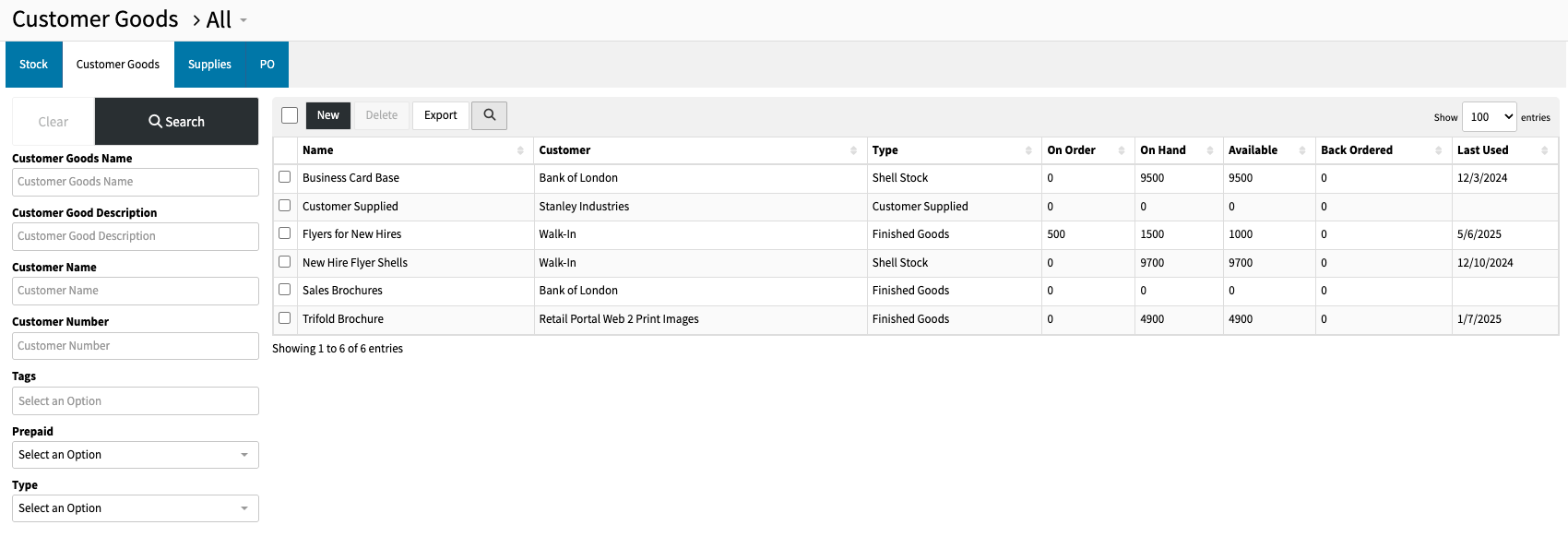Click the 1500 on hand value
The height and width of the screenshot is (537, 1568).
[1152, 234]
